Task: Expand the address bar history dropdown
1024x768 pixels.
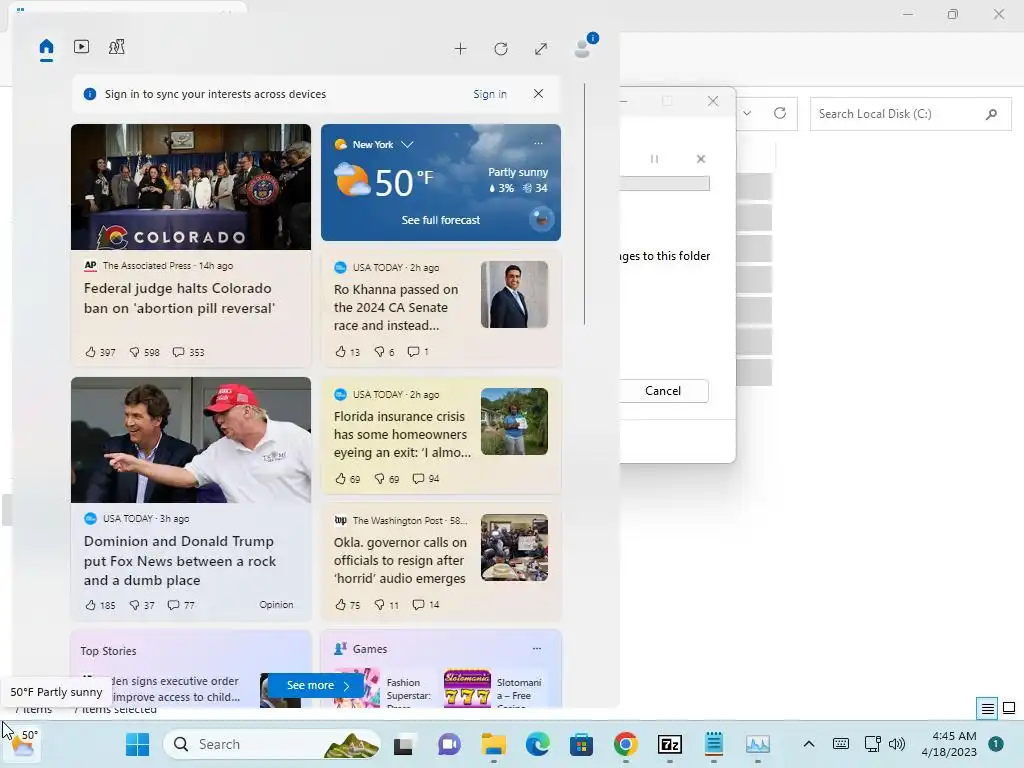Action: (x=747, y=113)
